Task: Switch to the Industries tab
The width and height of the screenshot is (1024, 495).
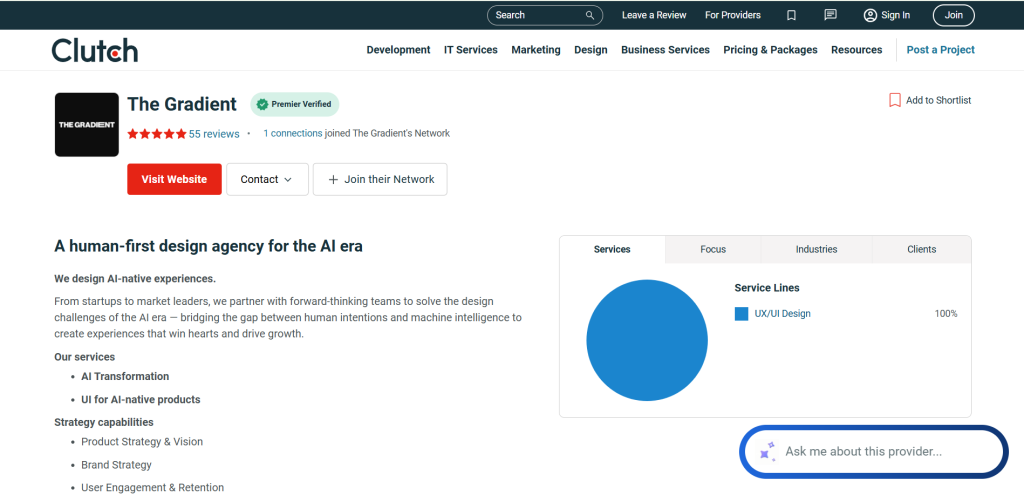Action: click(x=816, y=249)
